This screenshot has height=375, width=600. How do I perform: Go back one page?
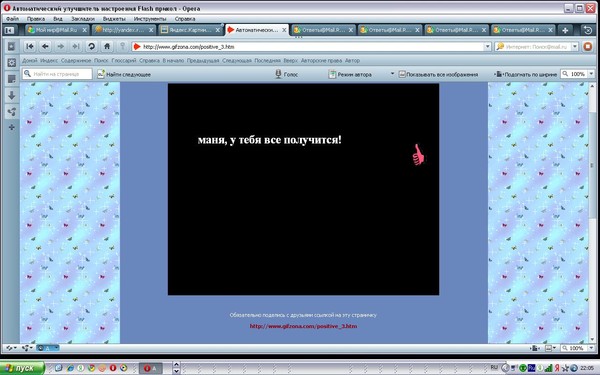[x=45, y=46]
